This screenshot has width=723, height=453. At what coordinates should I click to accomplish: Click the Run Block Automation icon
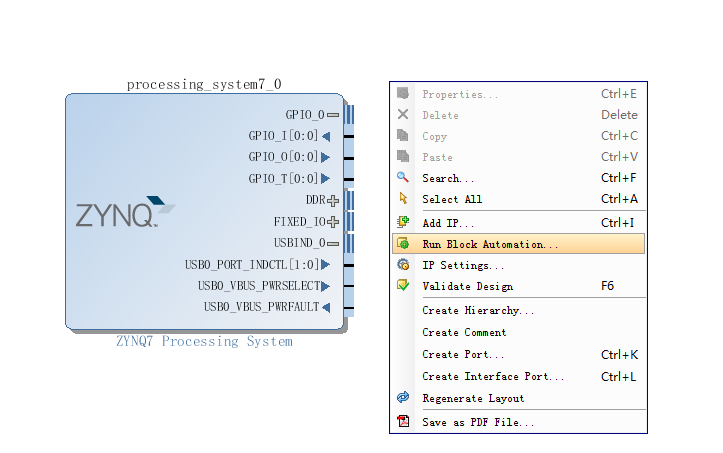[x=403, y=244]
